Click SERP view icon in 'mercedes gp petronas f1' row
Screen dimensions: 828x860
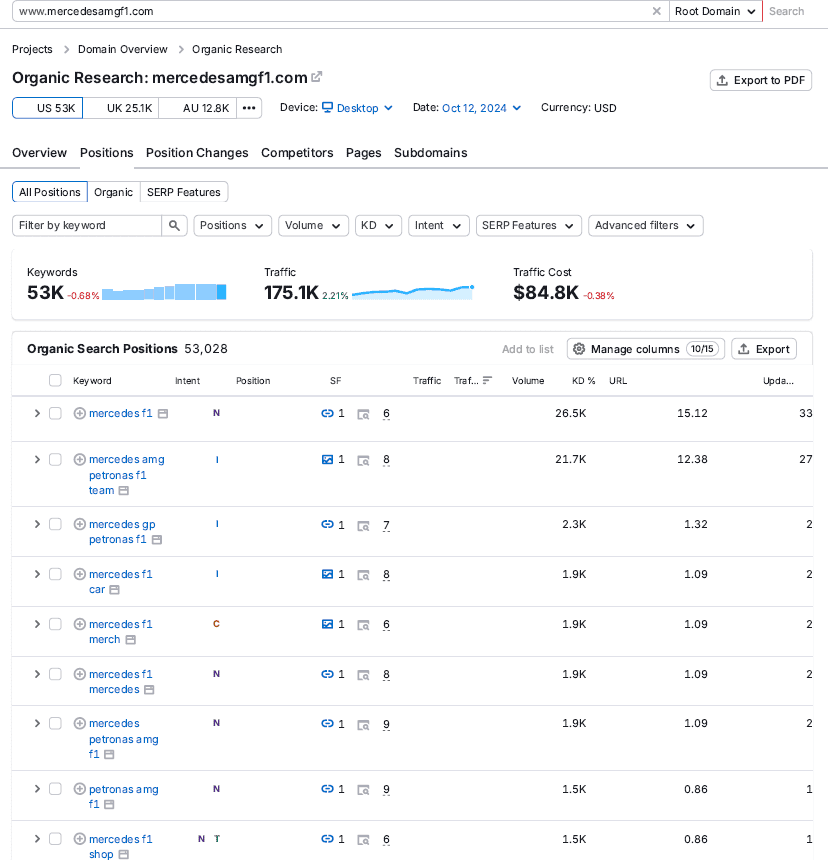tap(363, 526)
